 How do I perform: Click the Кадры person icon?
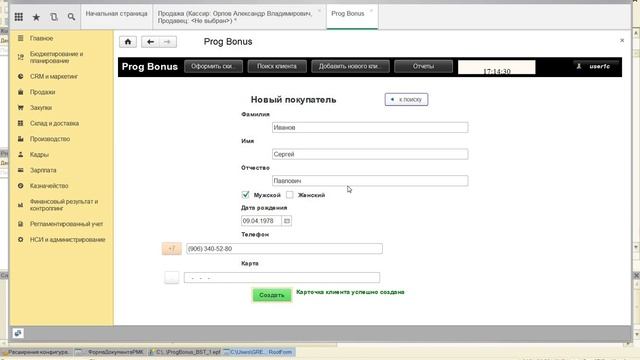coord(20,154)
